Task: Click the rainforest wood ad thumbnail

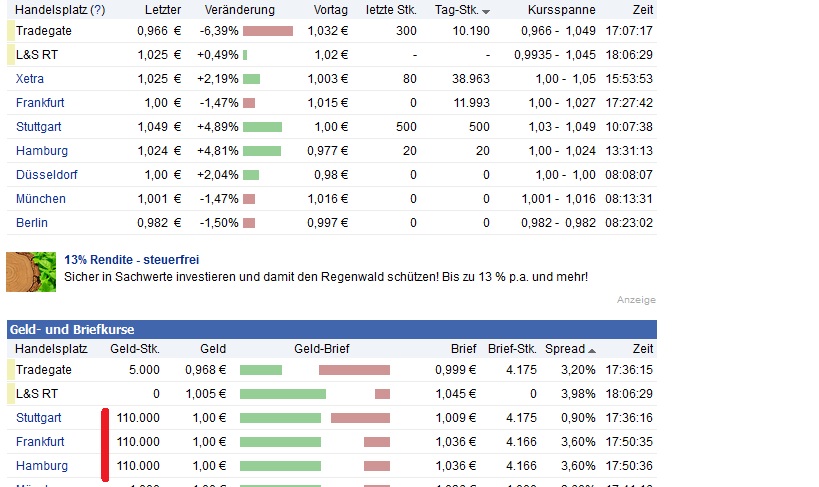Action: [x=31, y=272]
